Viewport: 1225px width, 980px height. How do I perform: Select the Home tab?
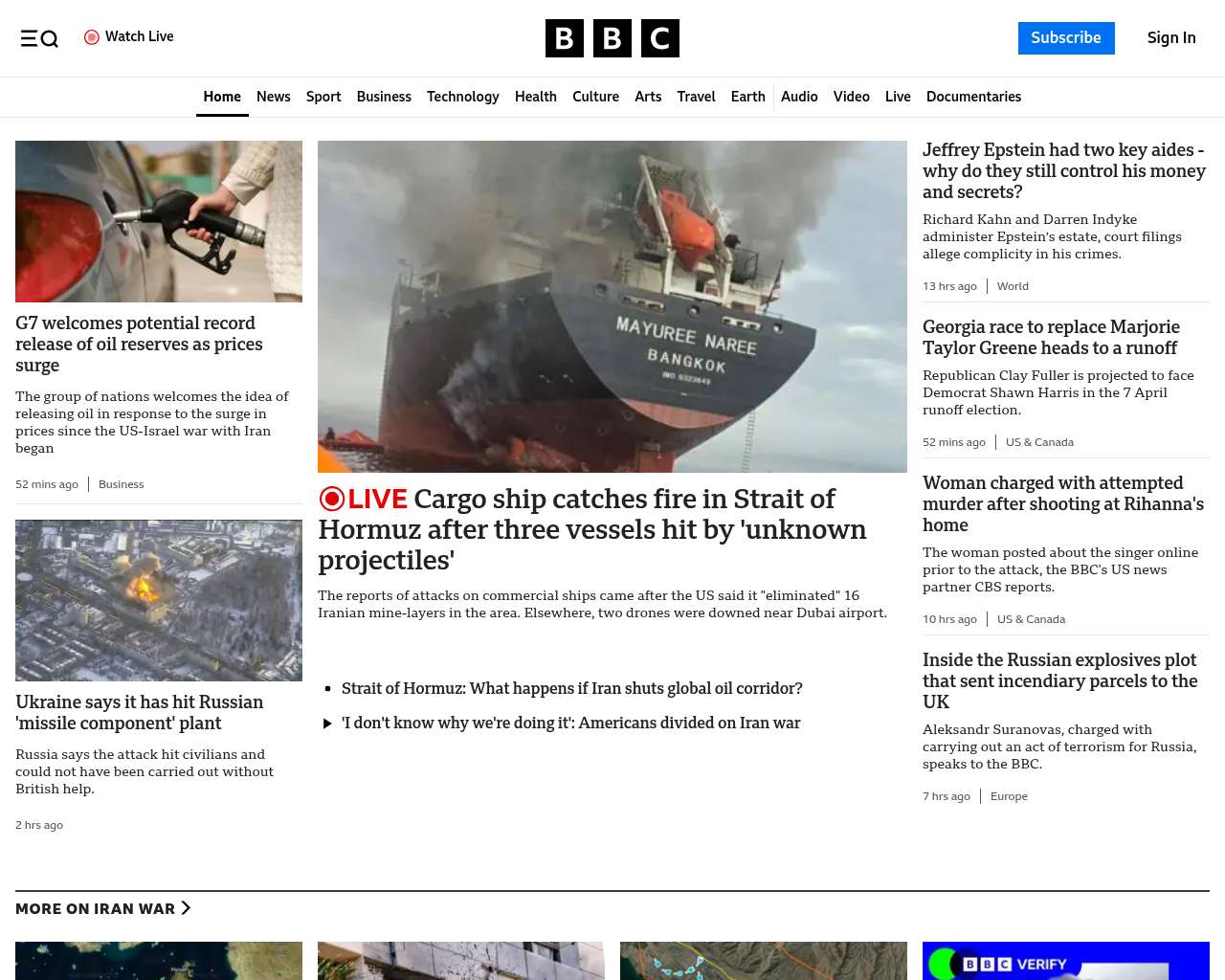[222, 97]
